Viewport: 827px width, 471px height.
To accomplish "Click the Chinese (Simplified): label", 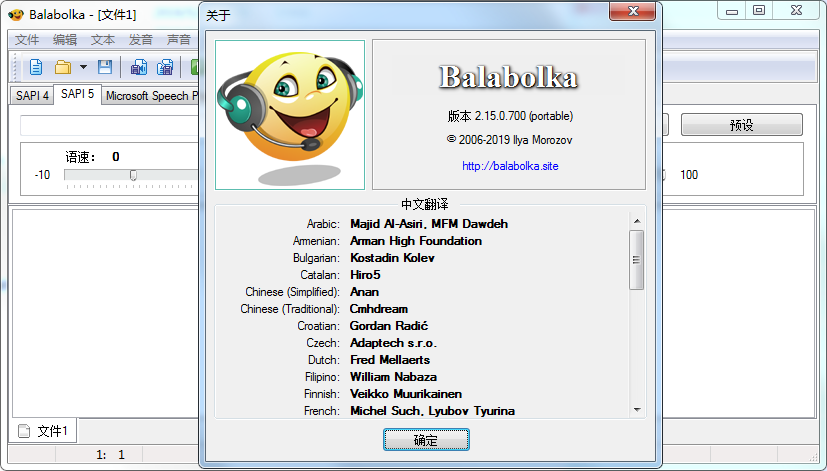I will [x=293, y=292].
